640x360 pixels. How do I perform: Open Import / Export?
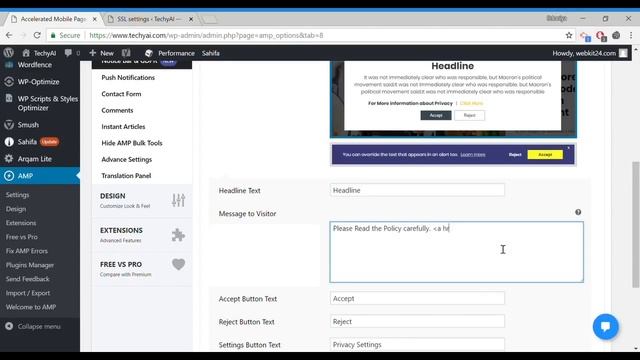coord(28,293)
